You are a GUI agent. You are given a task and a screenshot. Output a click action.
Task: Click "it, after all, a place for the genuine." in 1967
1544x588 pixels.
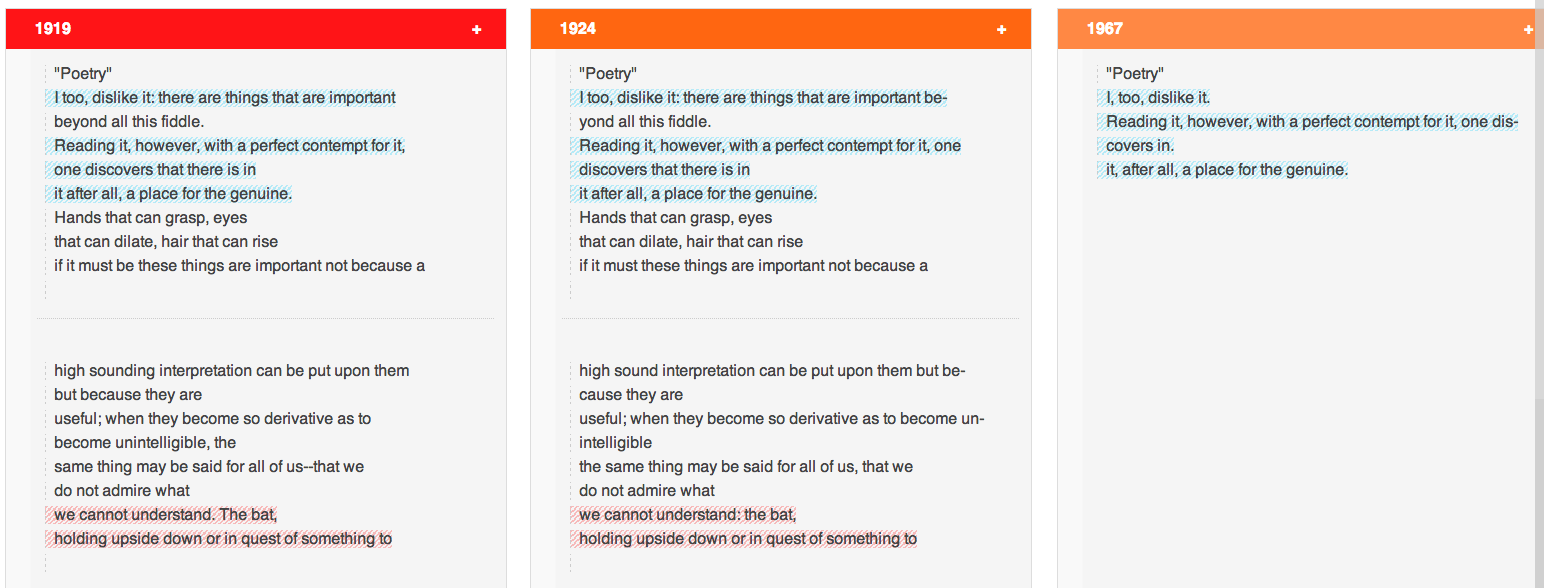click(x=1227, y=170)
